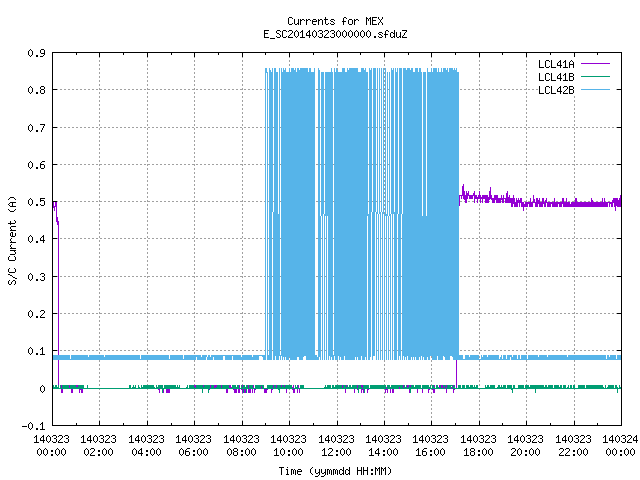The height and width of the screenshot is (480, 640).
Task: Click the 0 y-axis tick label
Action: [x=42, y=389]
